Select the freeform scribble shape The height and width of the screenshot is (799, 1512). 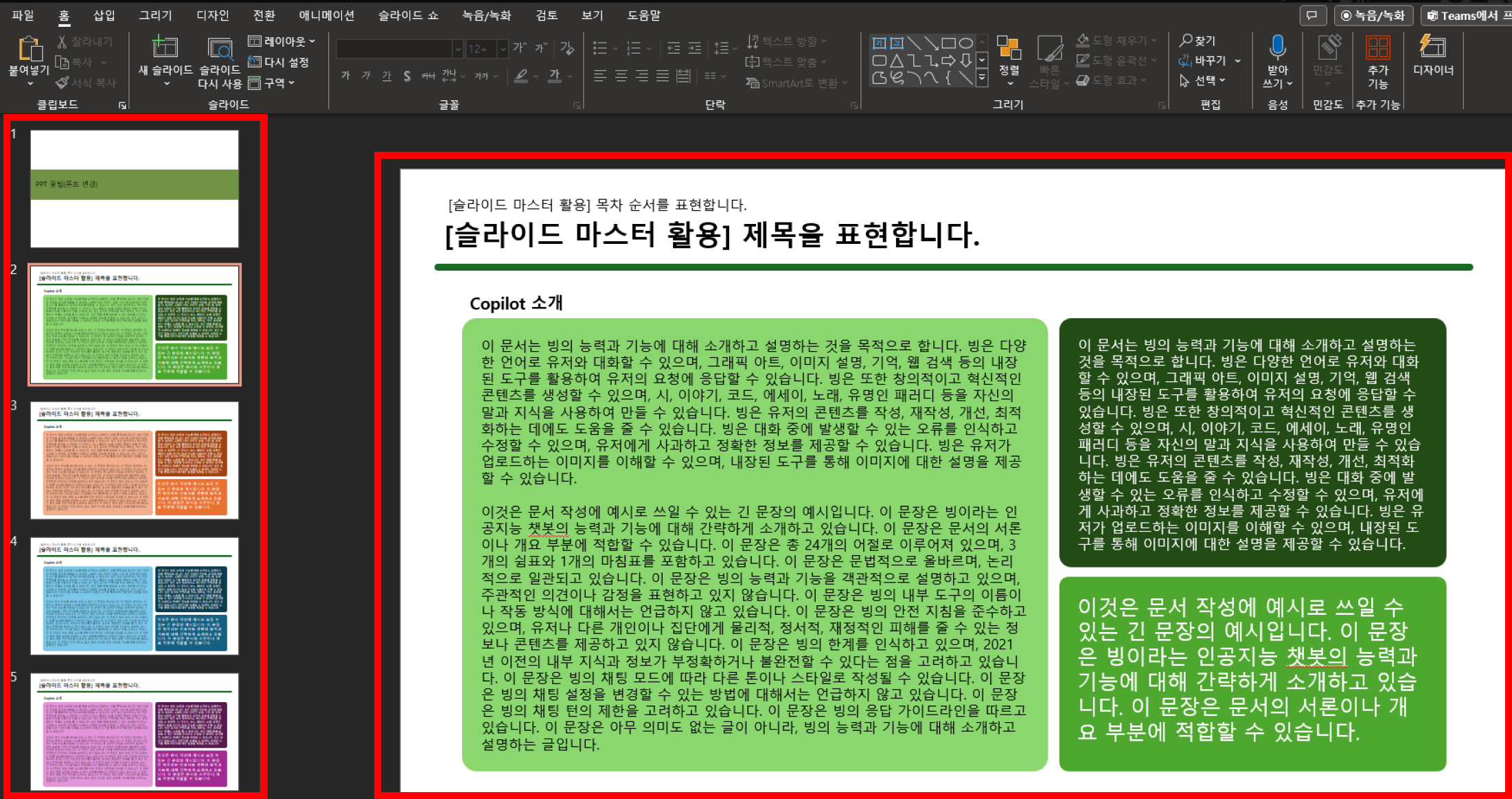click(x=897, y=78)
